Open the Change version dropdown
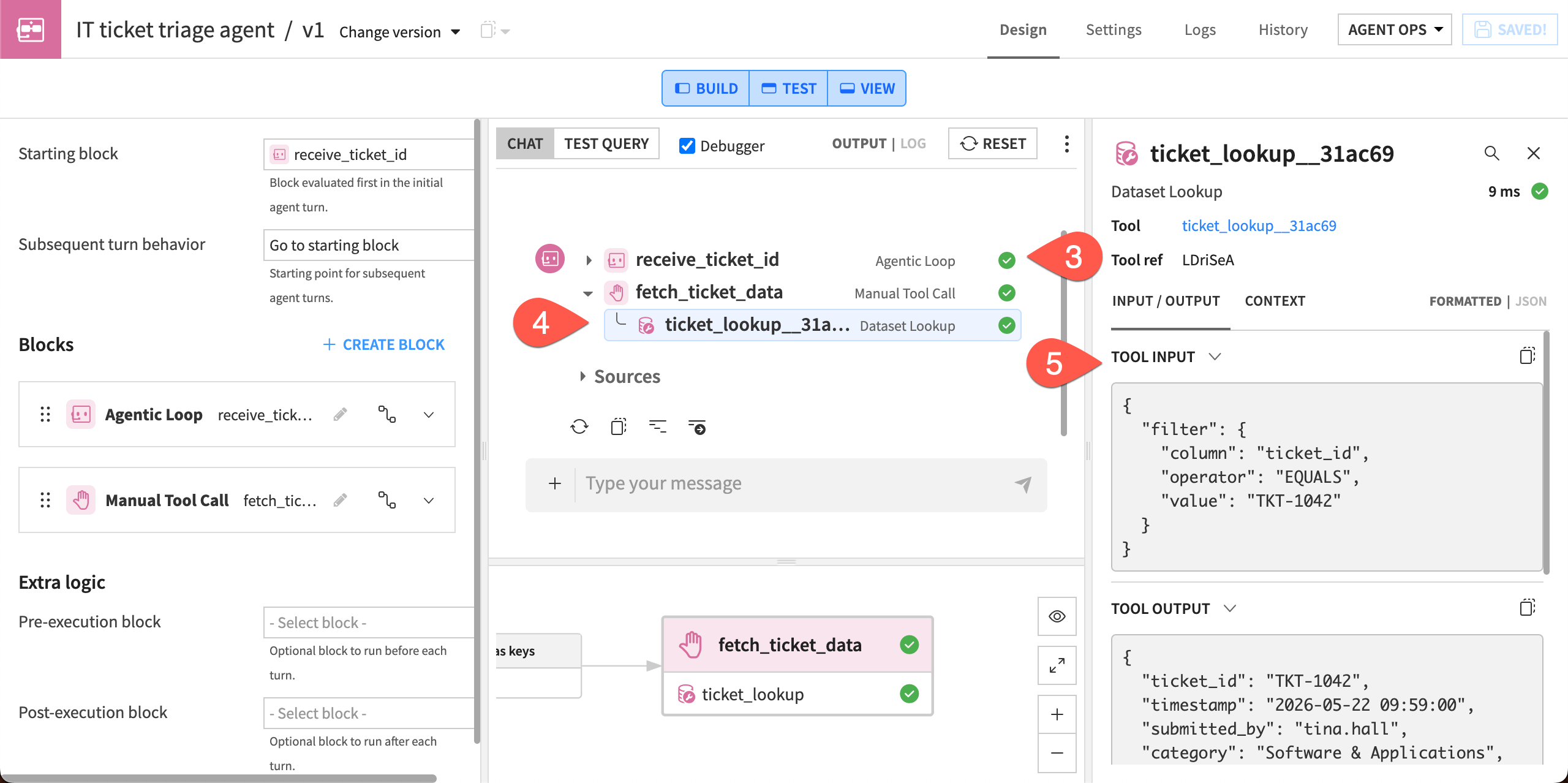The image size is (1568, 783). click(400, 31)
